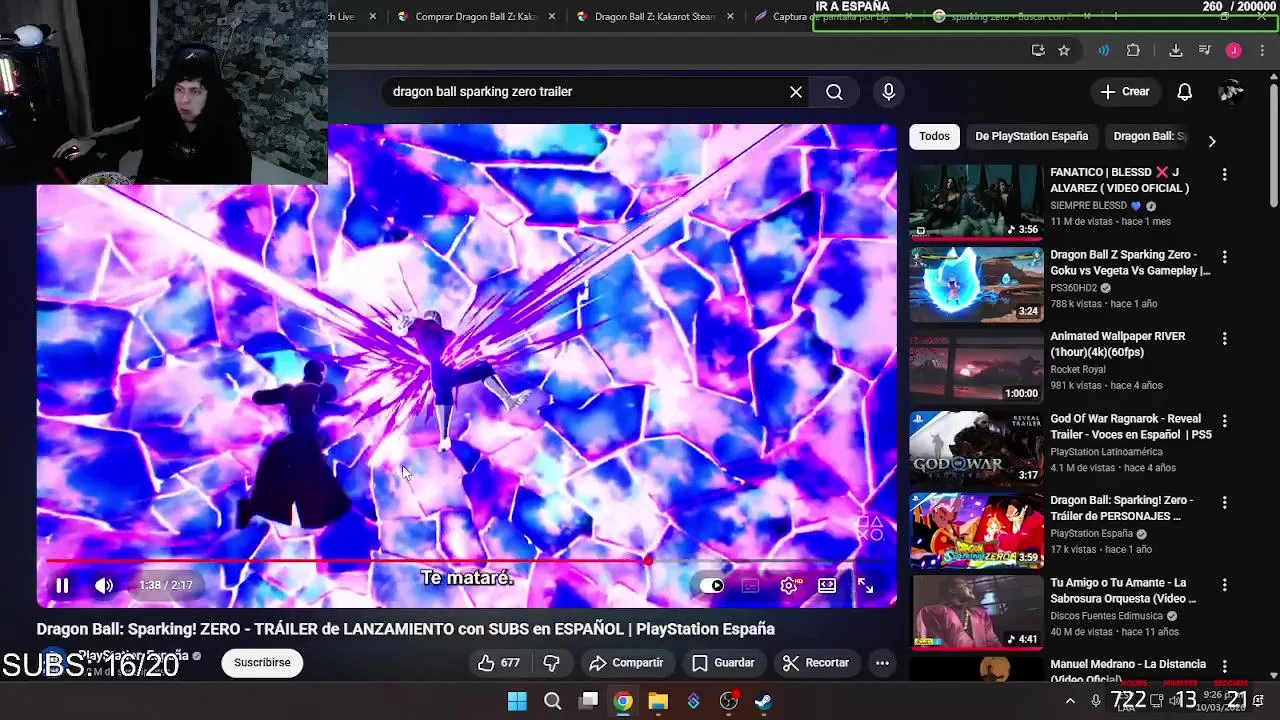Save the video with Guardar
Viewport: 1280px width, 720px height.
(x=723, y=663)
